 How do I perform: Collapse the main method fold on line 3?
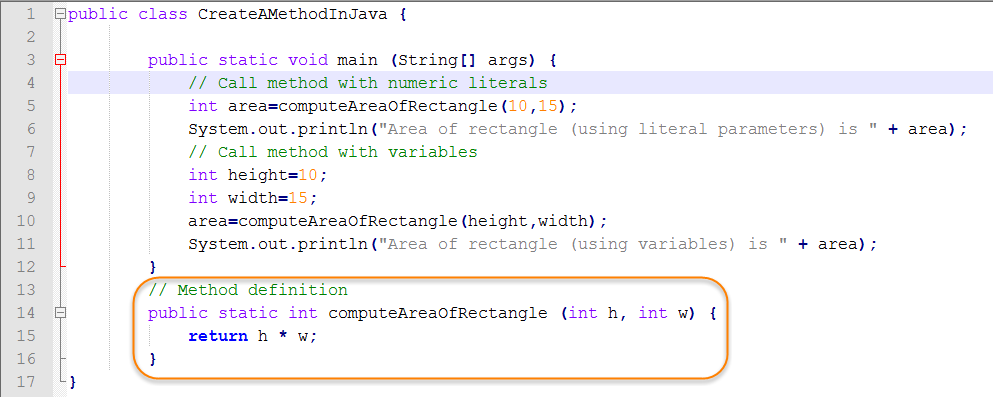60,60
